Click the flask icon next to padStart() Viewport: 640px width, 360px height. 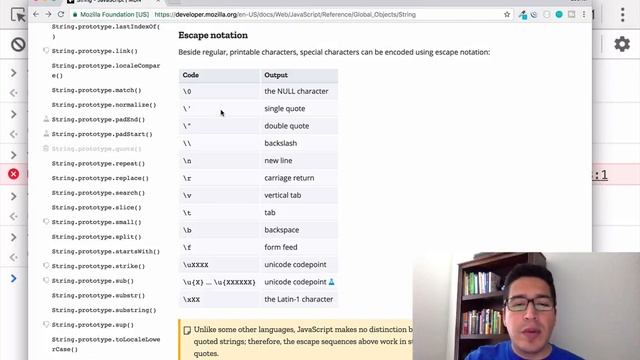point(46,134)
